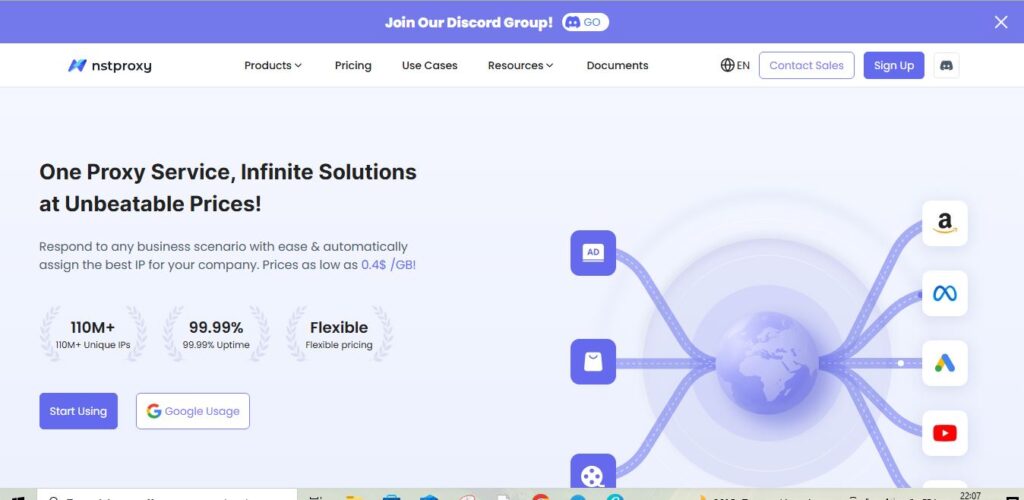The width and height of the screenshot is (1024, 500).
Task: Expand the Resources dropdown menu
Action: [520, 66]
